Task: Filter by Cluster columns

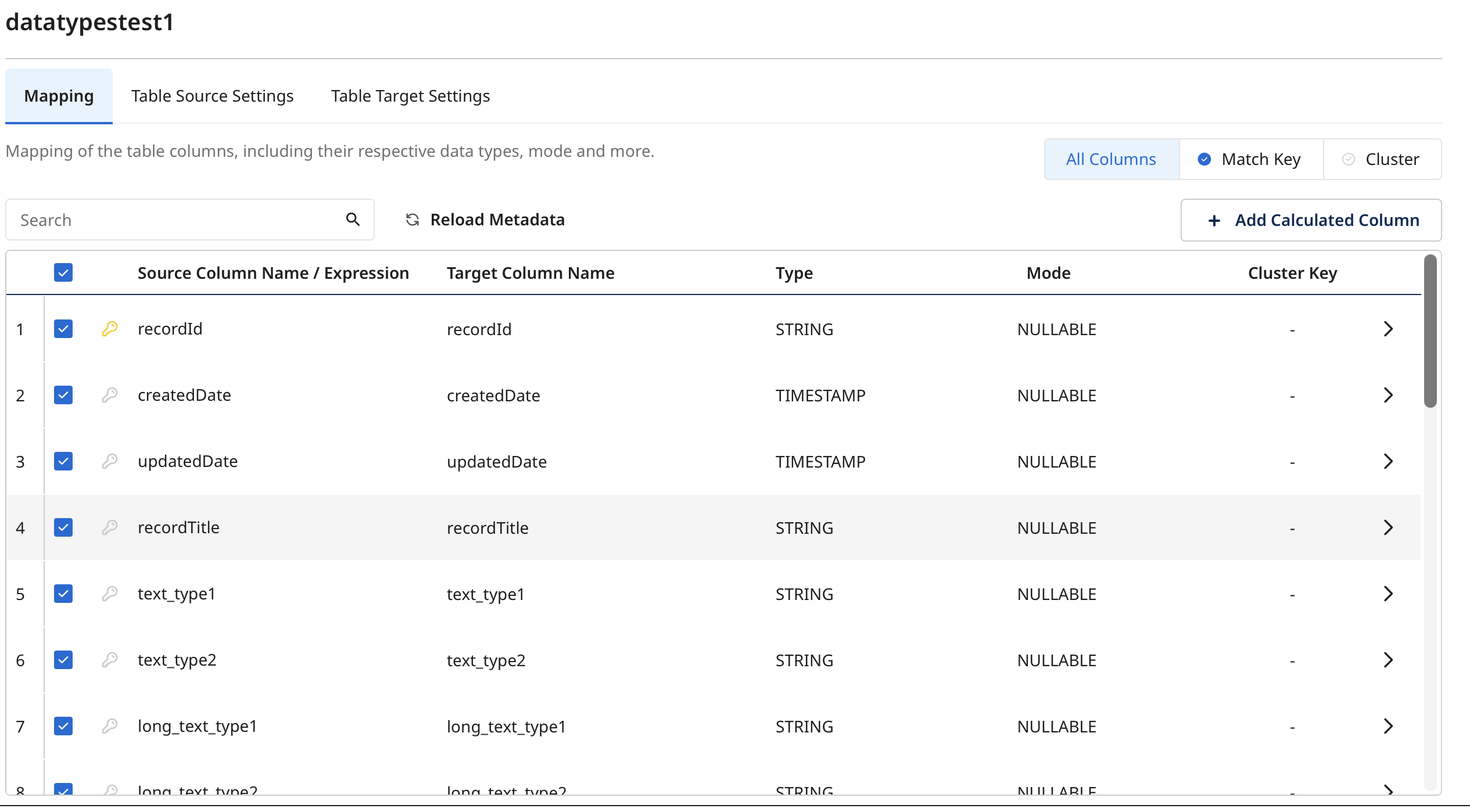Action: [1382, 159]
